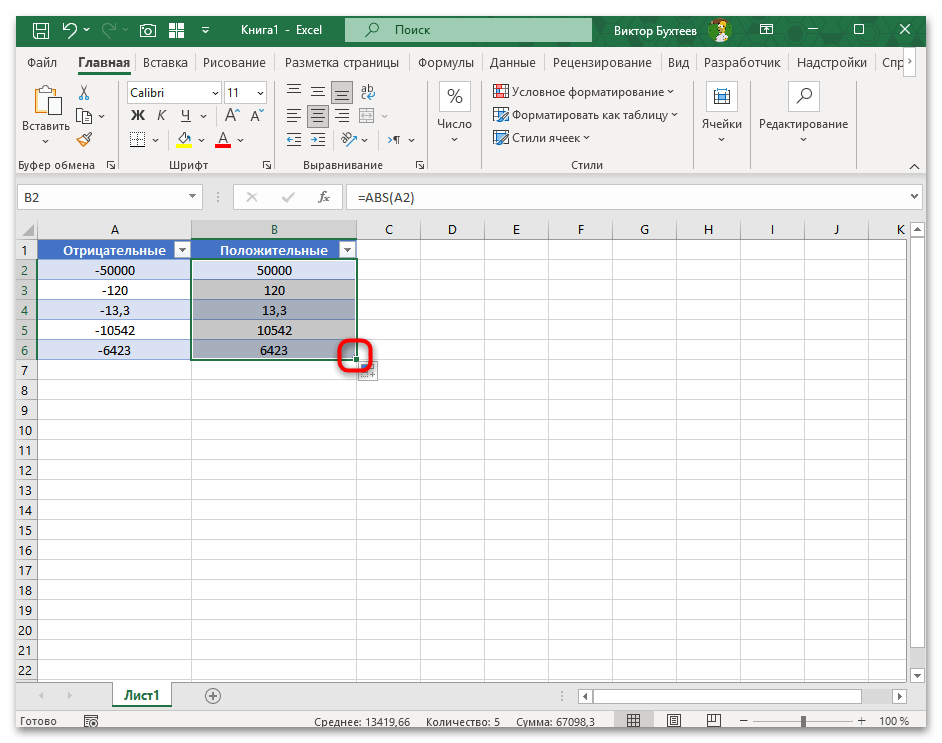Click Форматировать как таблицу button

pos(587,115)
